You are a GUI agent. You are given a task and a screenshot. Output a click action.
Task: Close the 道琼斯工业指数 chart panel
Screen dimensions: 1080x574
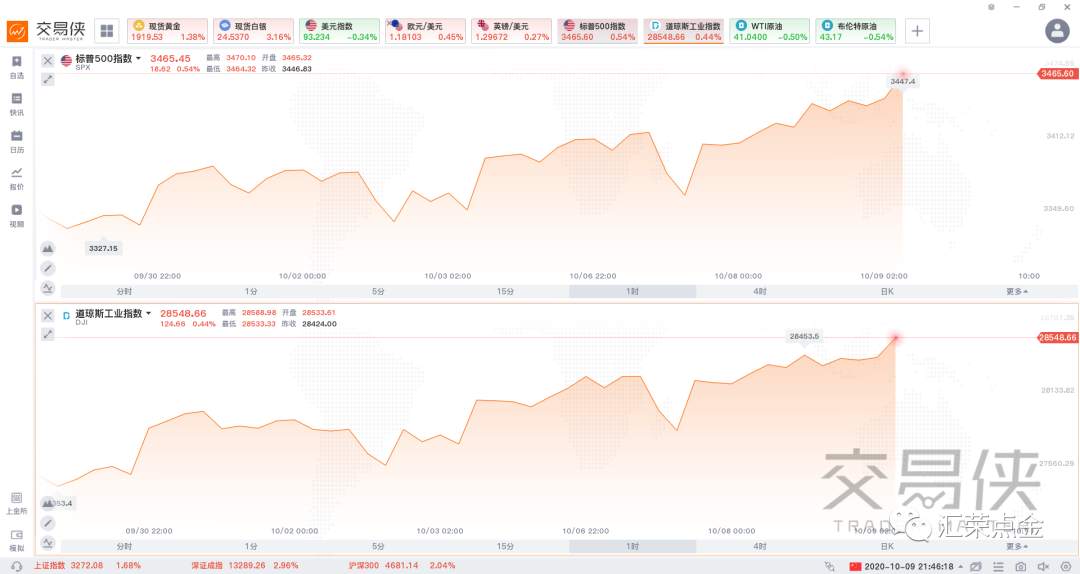(x=48, y=316)
